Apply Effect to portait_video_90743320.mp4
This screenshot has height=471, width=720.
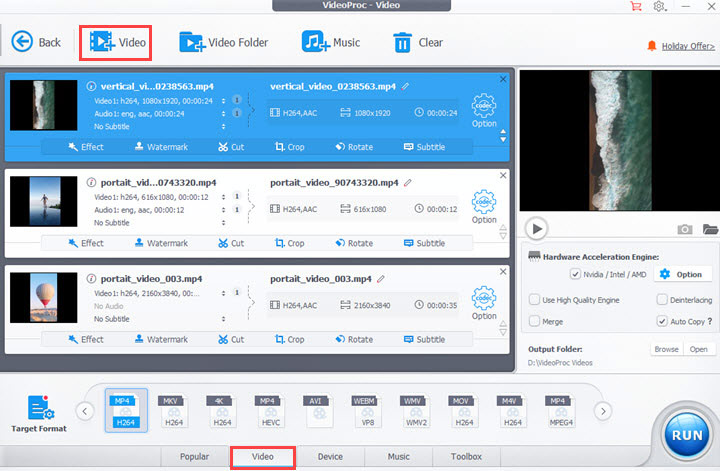86,243
